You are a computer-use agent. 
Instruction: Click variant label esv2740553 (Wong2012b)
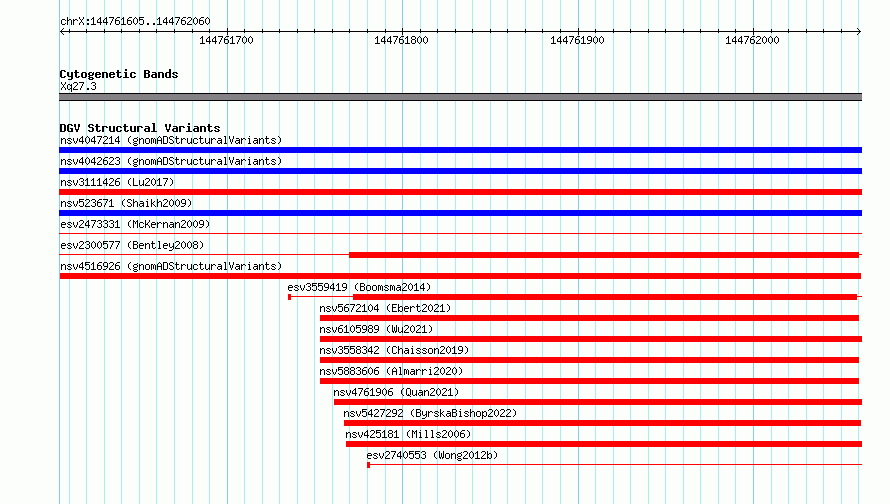(x=432, y=455)
